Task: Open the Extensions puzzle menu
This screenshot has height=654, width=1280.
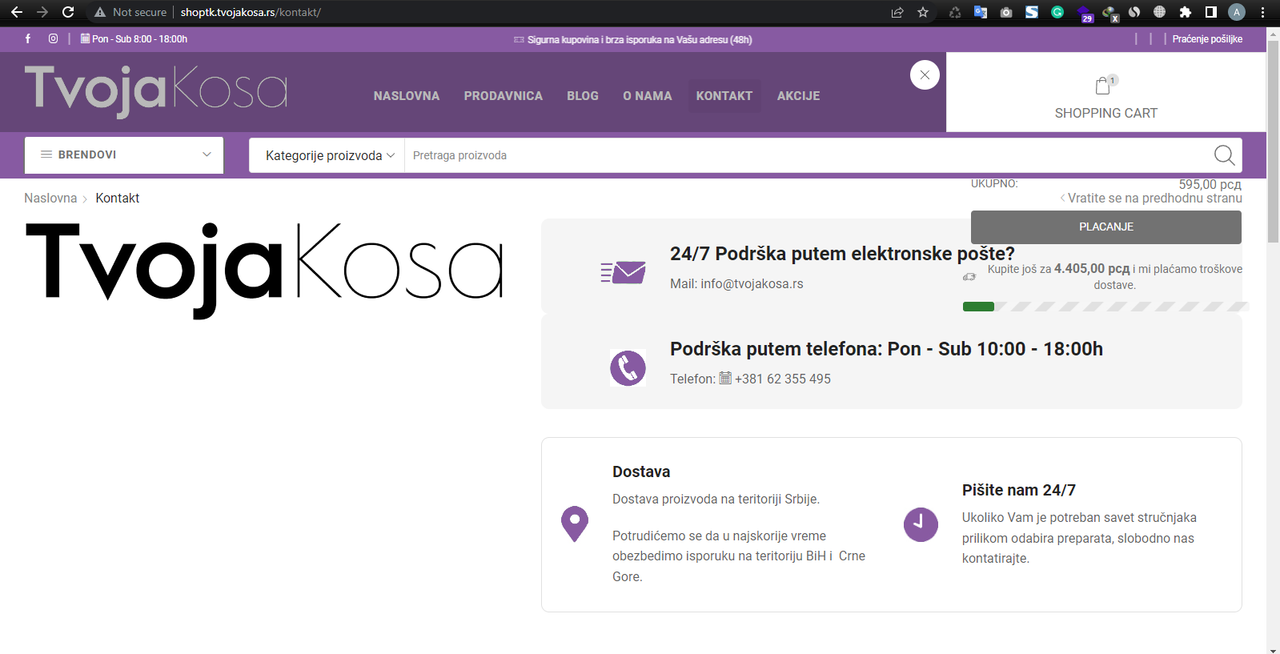Action: point(1185,12)
